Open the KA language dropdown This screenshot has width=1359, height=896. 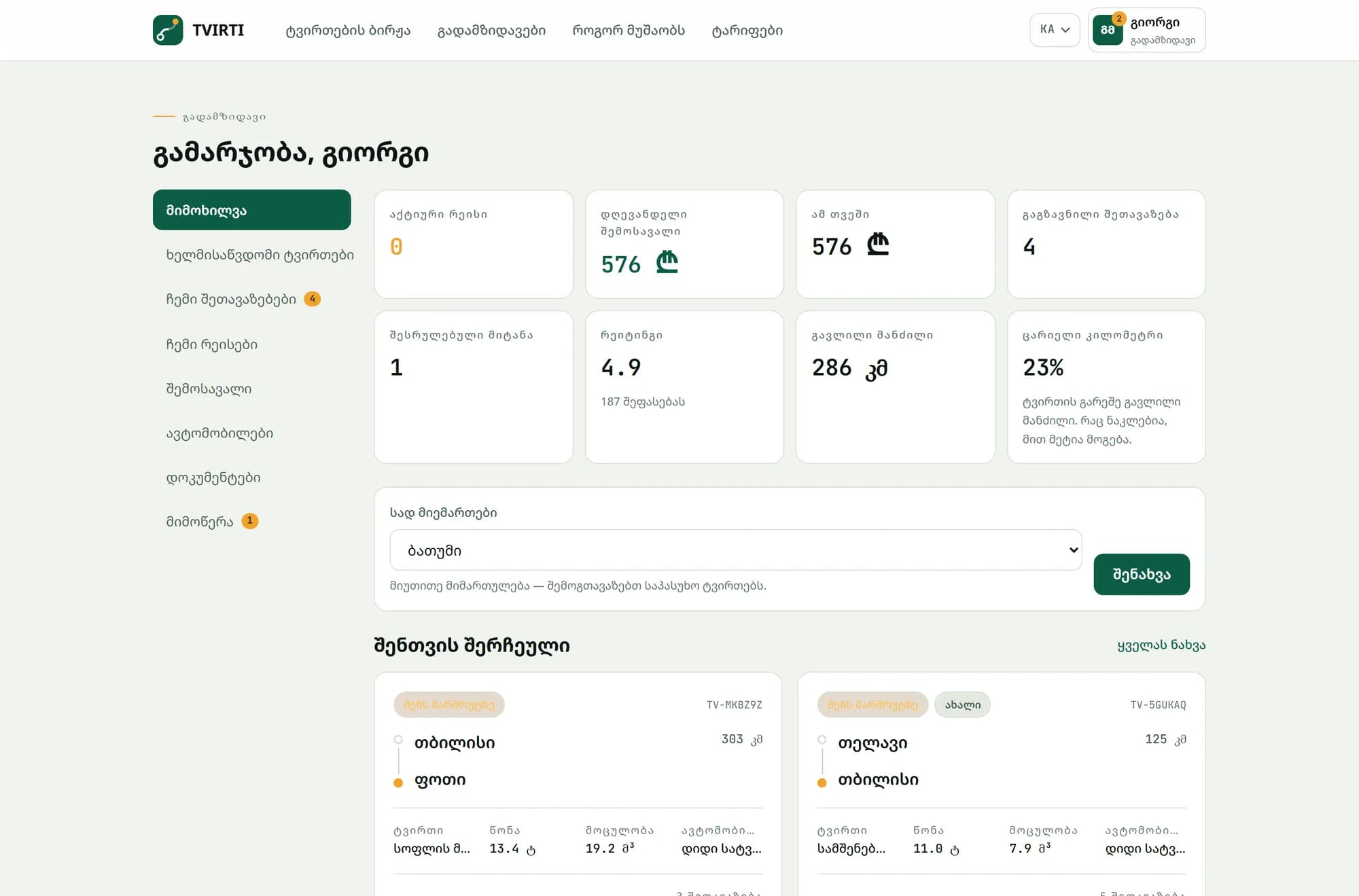pos(1055,30)
